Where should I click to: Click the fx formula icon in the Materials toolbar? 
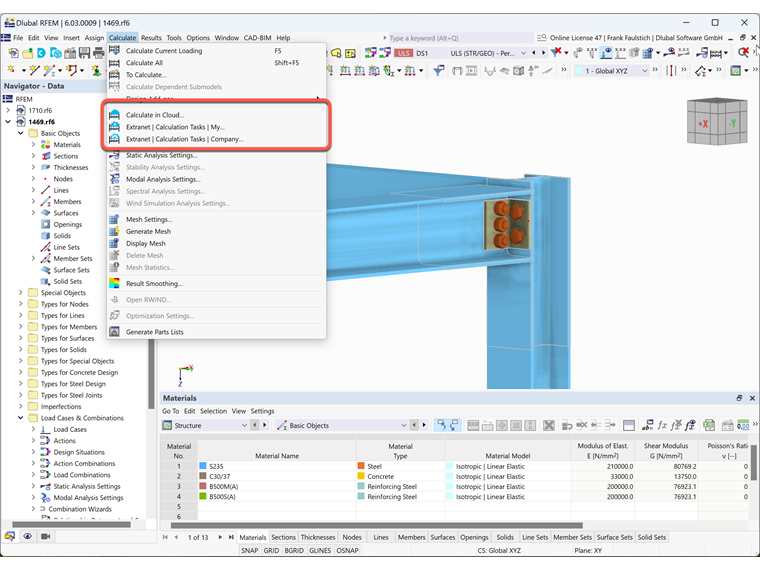(662, 425)
